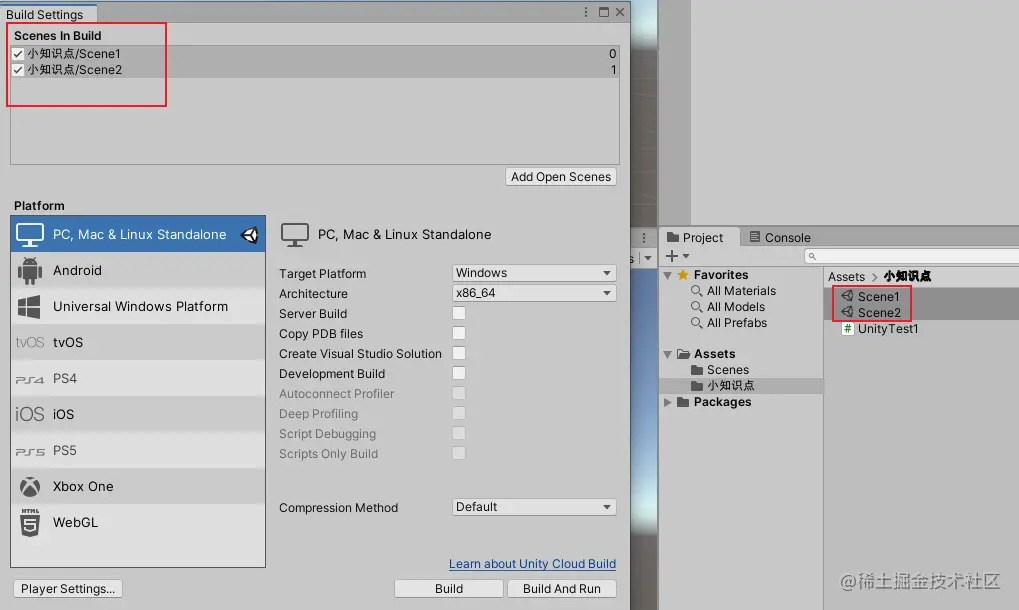Select 小知识点/Scene1 row in Scenes In Build
Screen dimensions: 1019x610
tap(315, 54)
